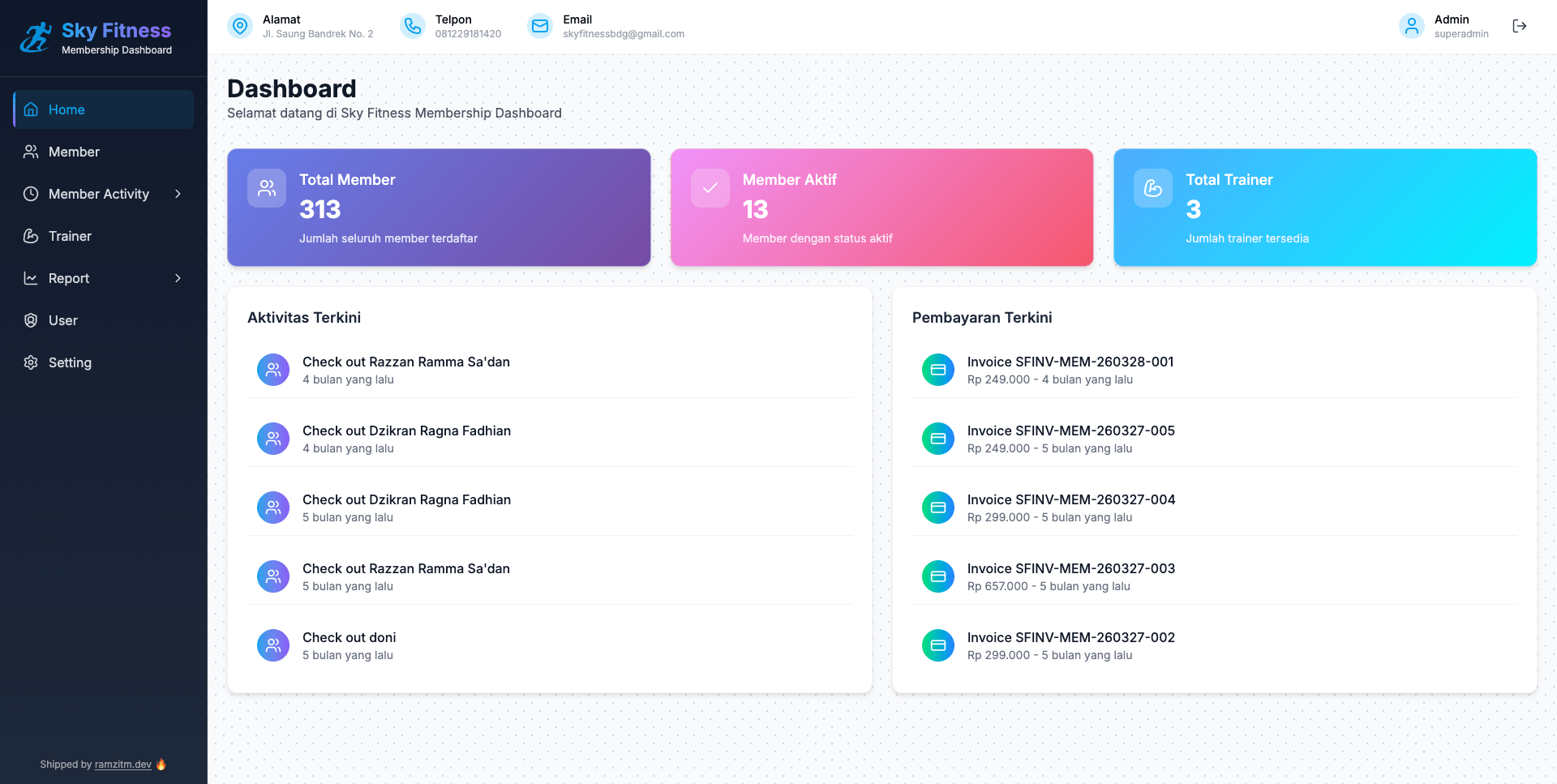Click Check out Razzan Ramma Sa'dan, 5 bulan

click(406, 568)
